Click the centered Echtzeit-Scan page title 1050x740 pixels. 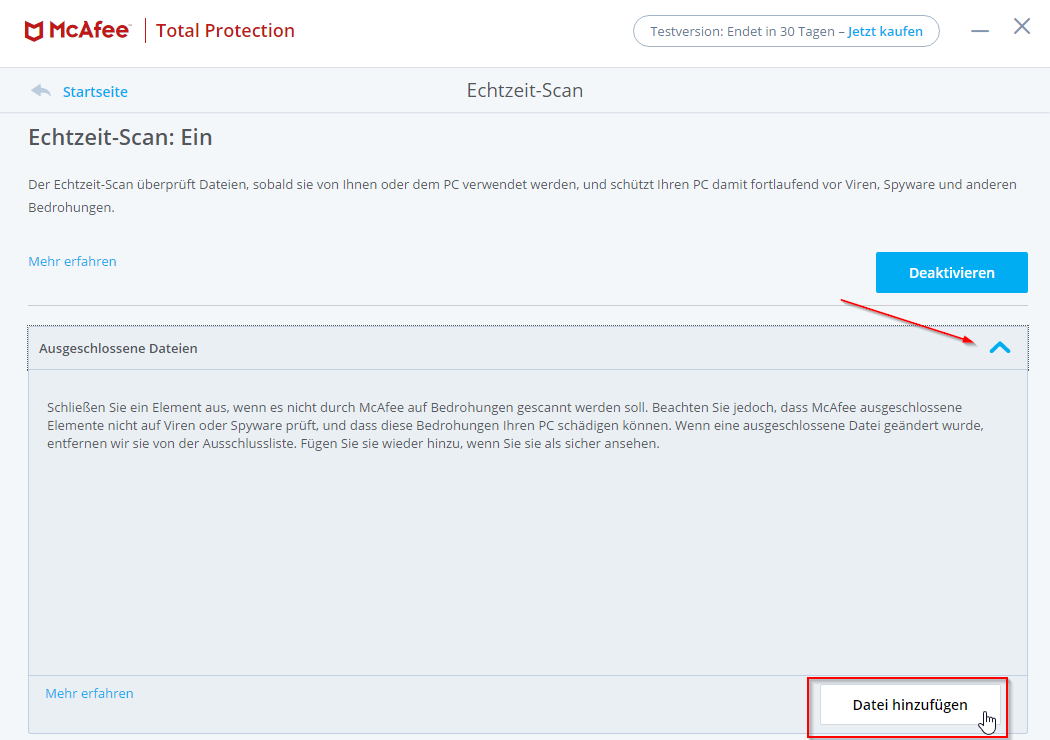pos(525,90)
